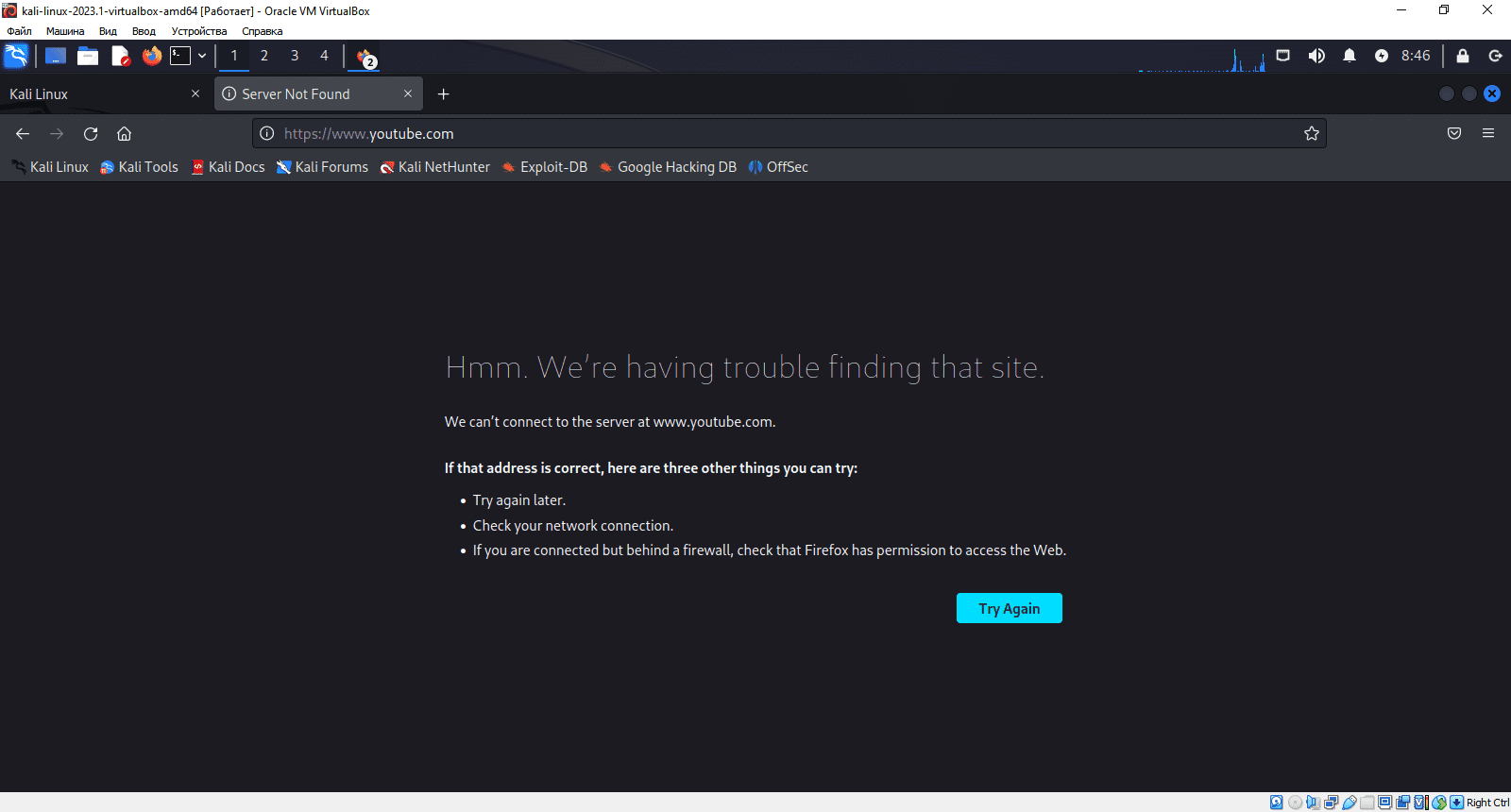This screenshot has height=812, width=1511.
Task: Open the terminal emulator icon
Action: point(180,56)
